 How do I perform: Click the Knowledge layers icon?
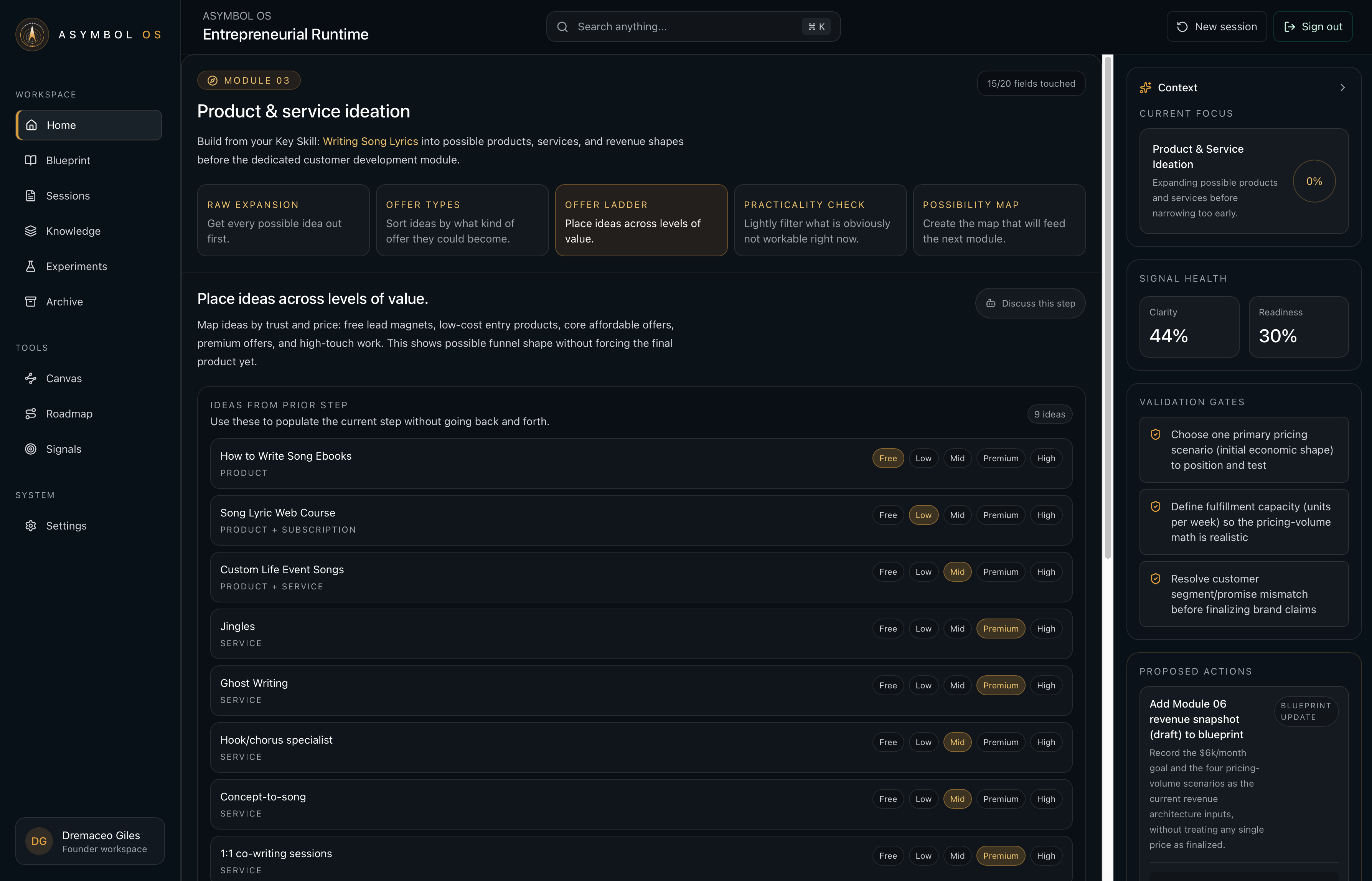click(x=31, y=231)
